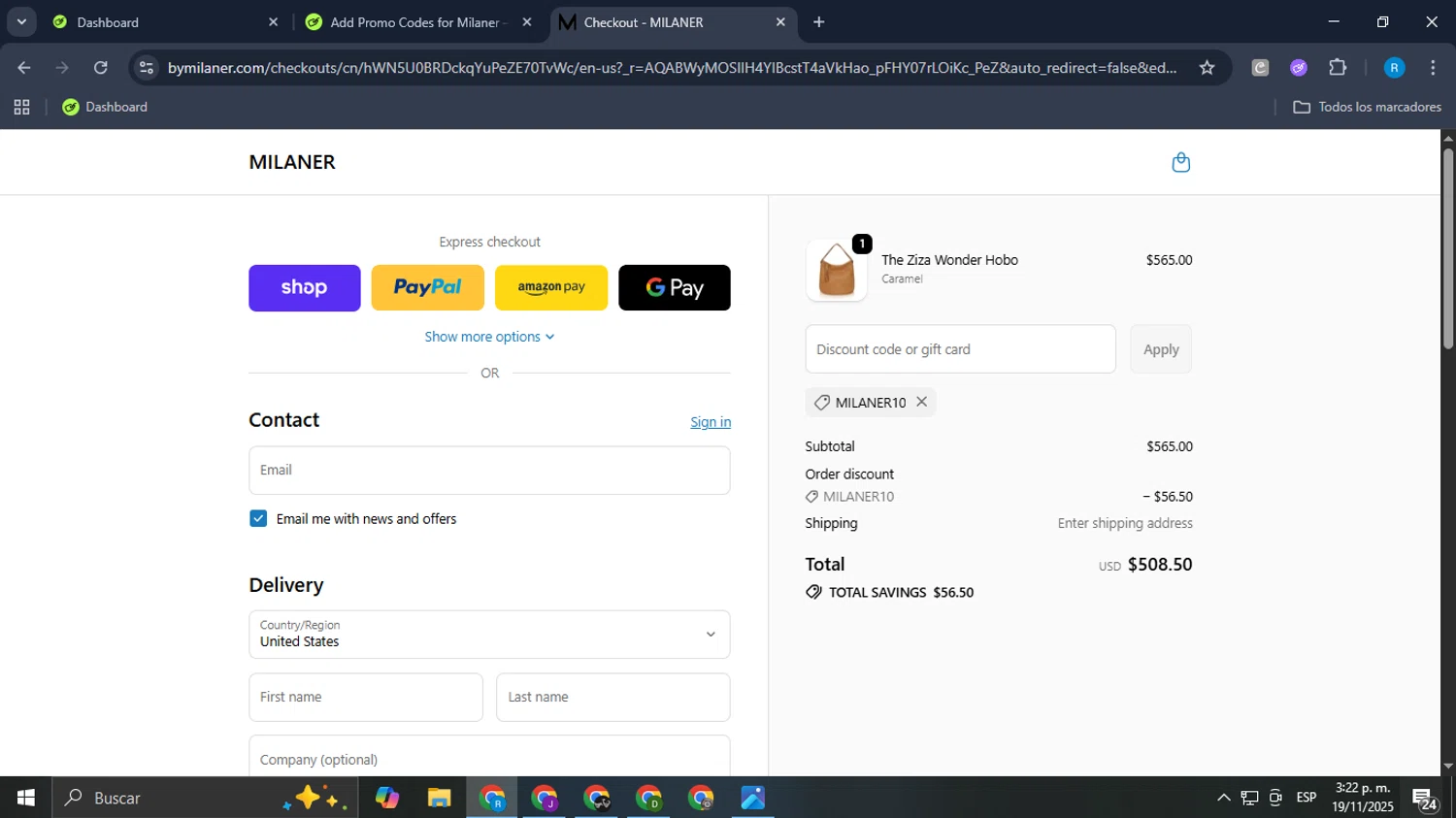
Task: Bookmark this page with the star icon
Action: (1207, 68)
